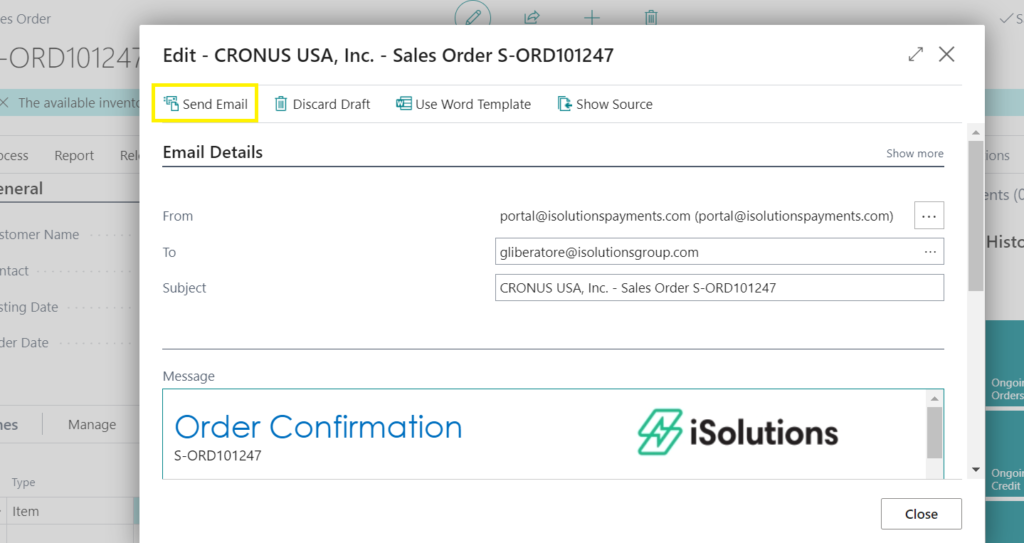Expand Email Details with Show more
Image resolution: width=1024 pixels, height=543 pixels.
click(914, 154)
